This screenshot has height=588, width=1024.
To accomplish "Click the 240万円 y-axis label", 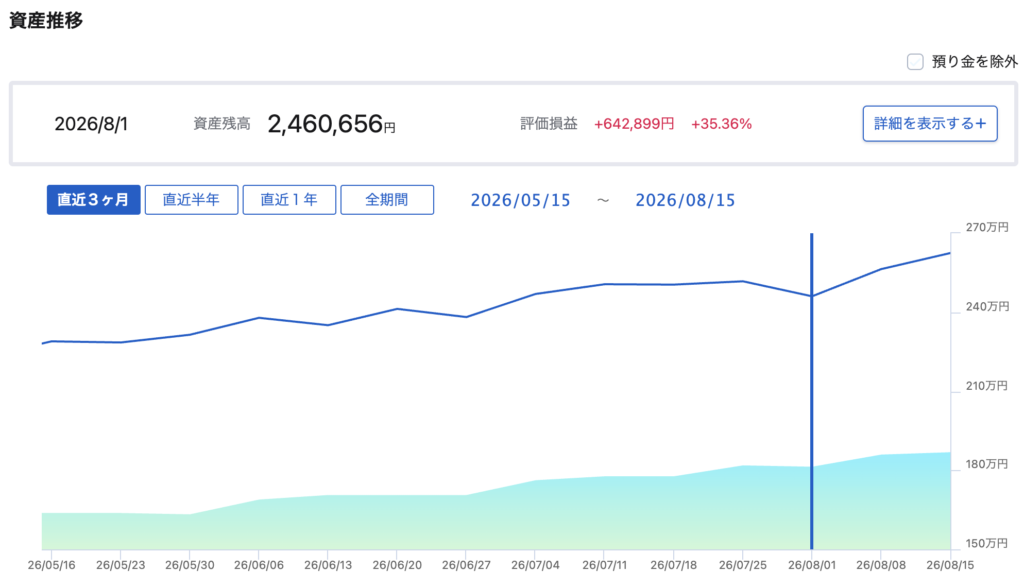I will tap(987, 306).
